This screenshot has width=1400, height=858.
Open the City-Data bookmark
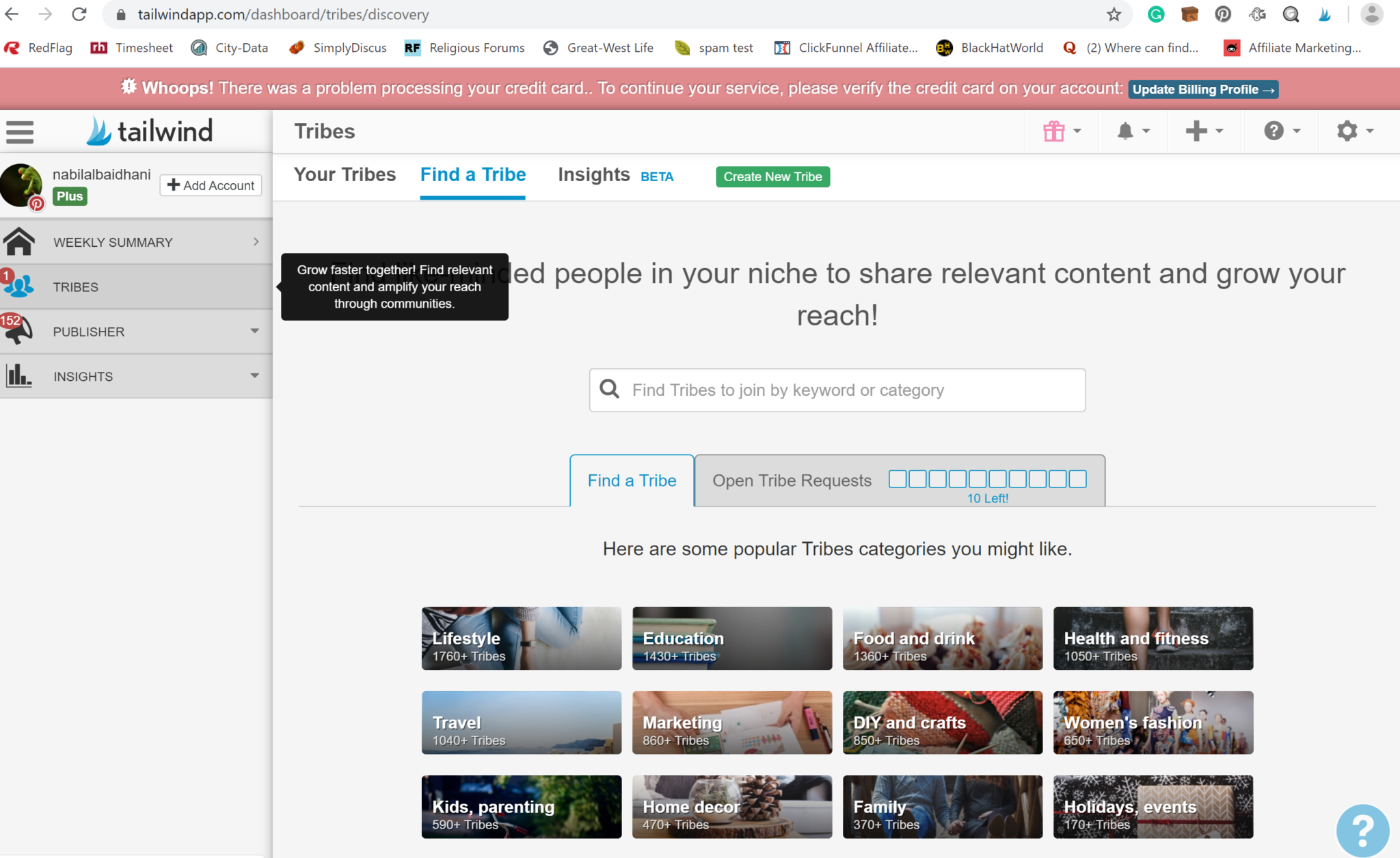tap(230, 48)
